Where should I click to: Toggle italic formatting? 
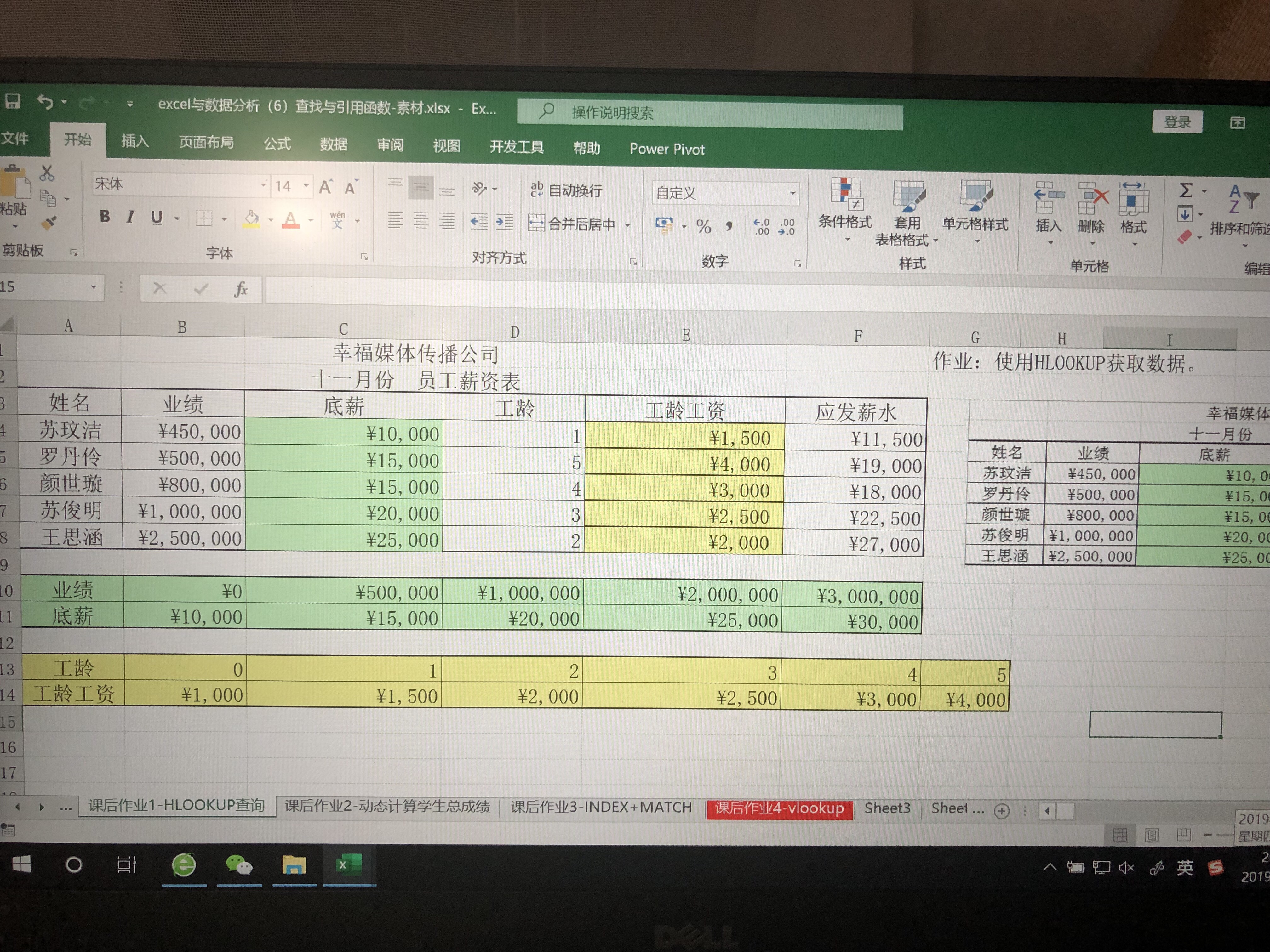(130, 217)
